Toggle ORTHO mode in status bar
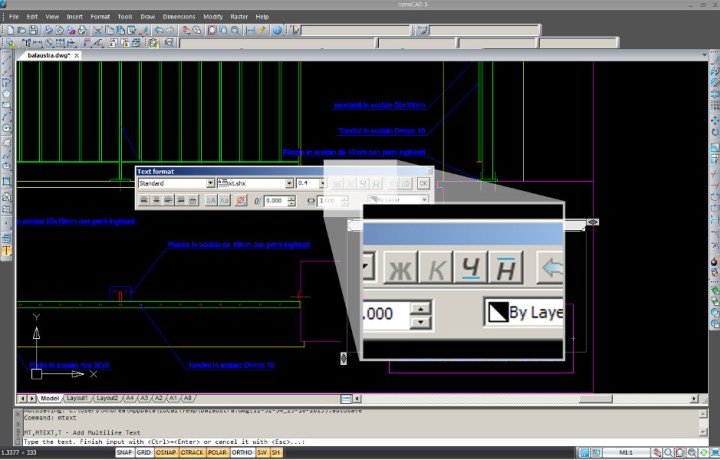Image resolution: width=720 pixels, height=460 pixels. tap(240, 453)
